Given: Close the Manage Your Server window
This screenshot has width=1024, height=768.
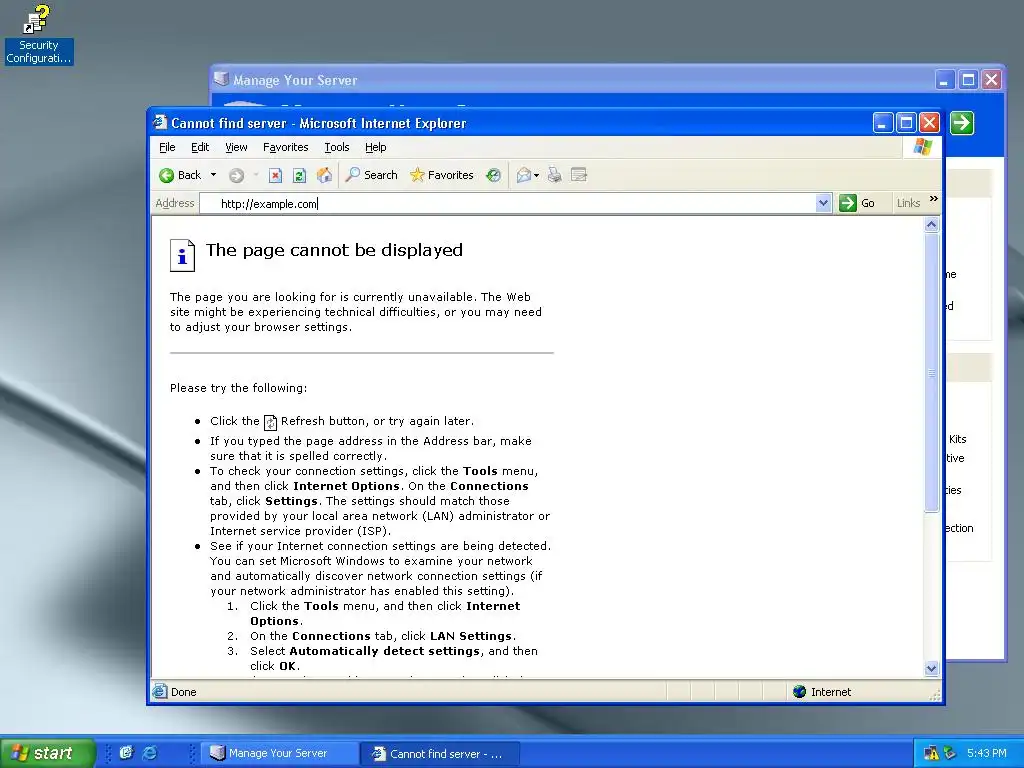Looking at the screenshot, I should (991, 80).
